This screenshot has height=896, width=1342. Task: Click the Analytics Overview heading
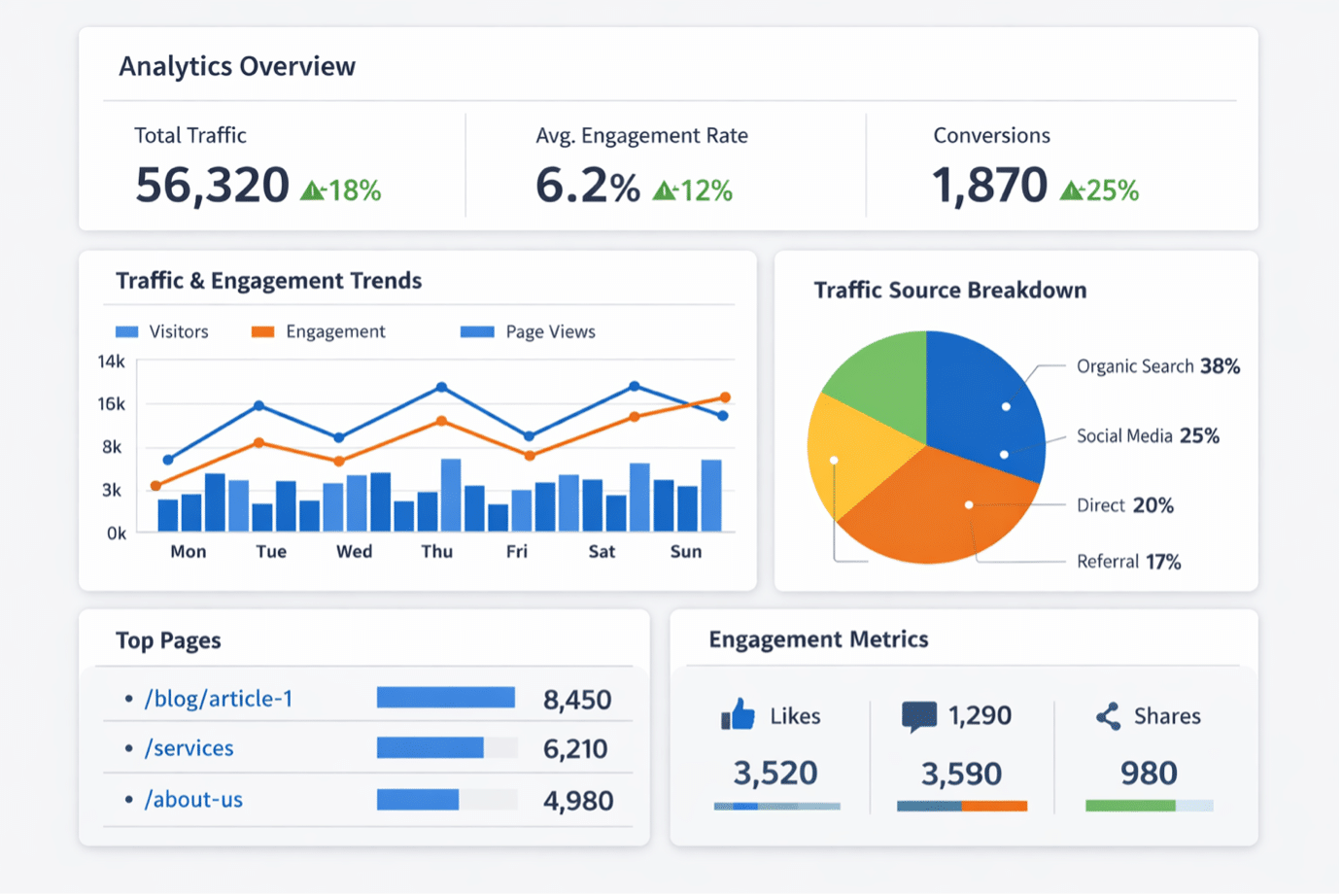click(237, 67)
